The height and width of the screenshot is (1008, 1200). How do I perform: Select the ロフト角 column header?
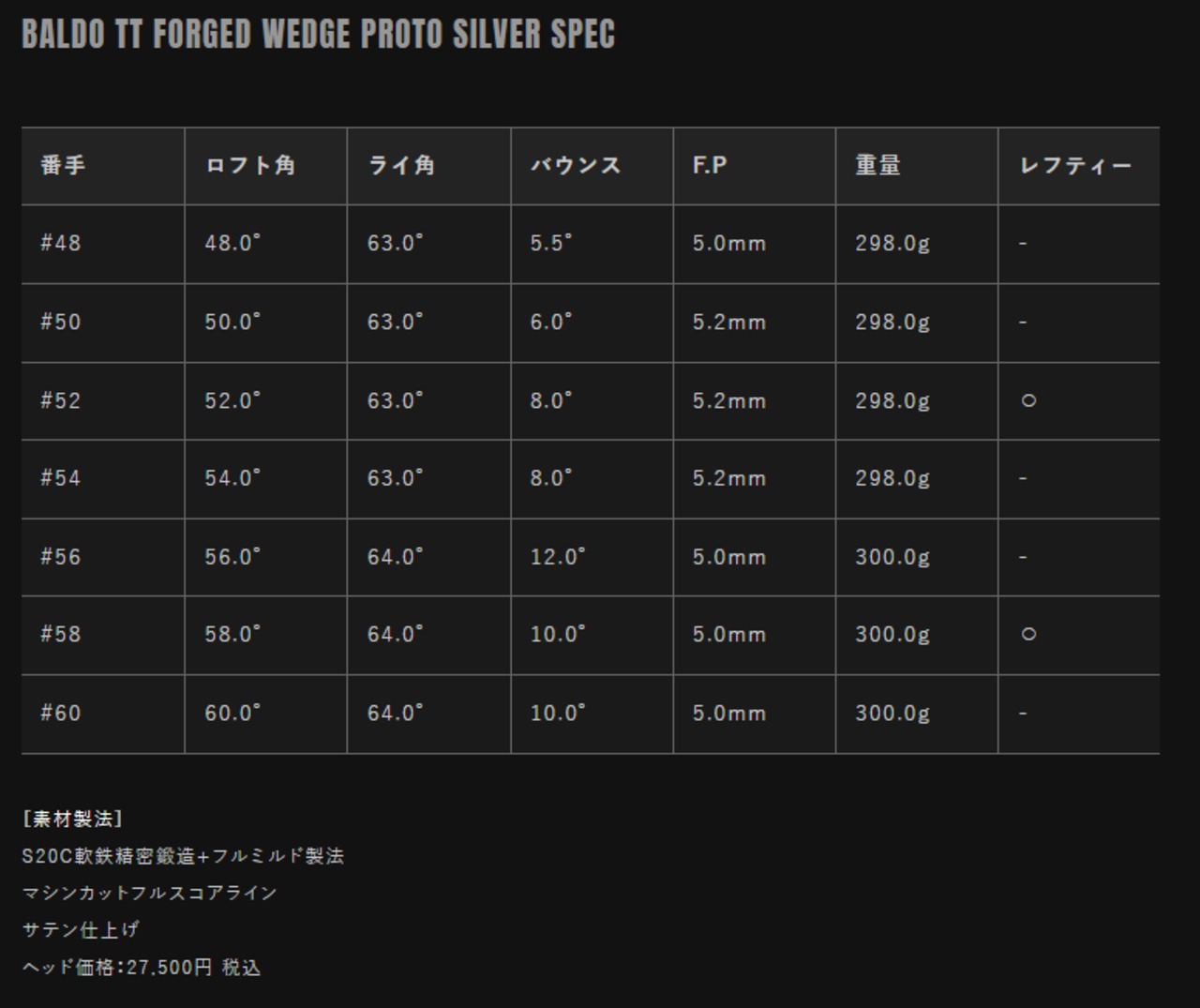coord(250,166)
